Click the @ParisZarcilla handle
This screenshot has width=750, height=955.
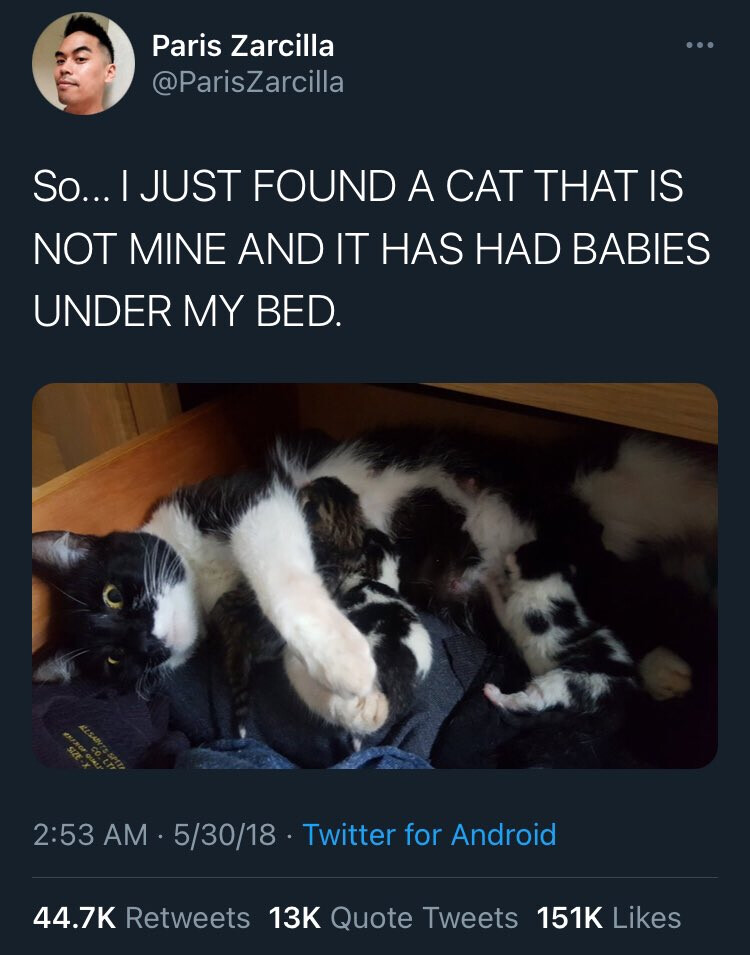pyautogui.click(x=247, y=82)
